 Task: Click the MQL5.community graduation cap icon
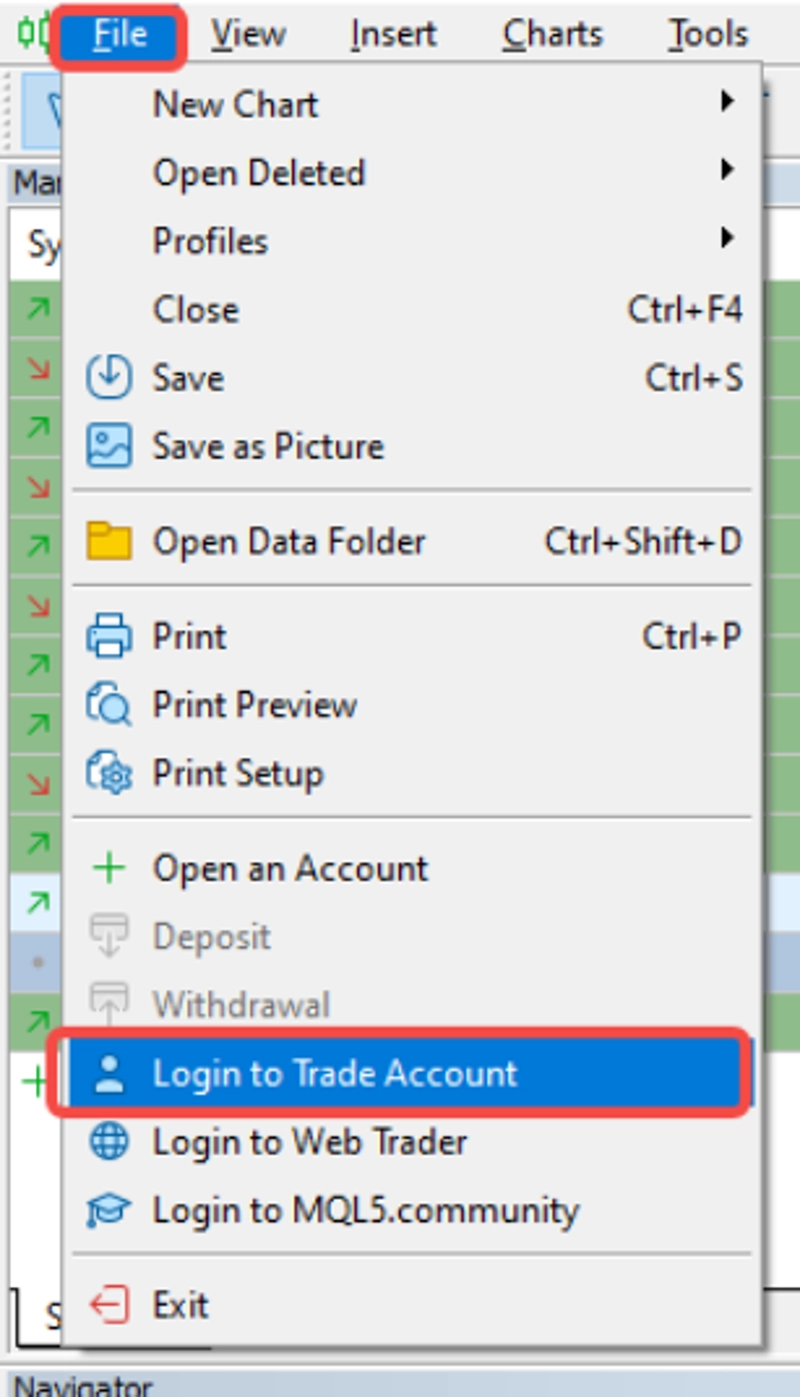109,1211
